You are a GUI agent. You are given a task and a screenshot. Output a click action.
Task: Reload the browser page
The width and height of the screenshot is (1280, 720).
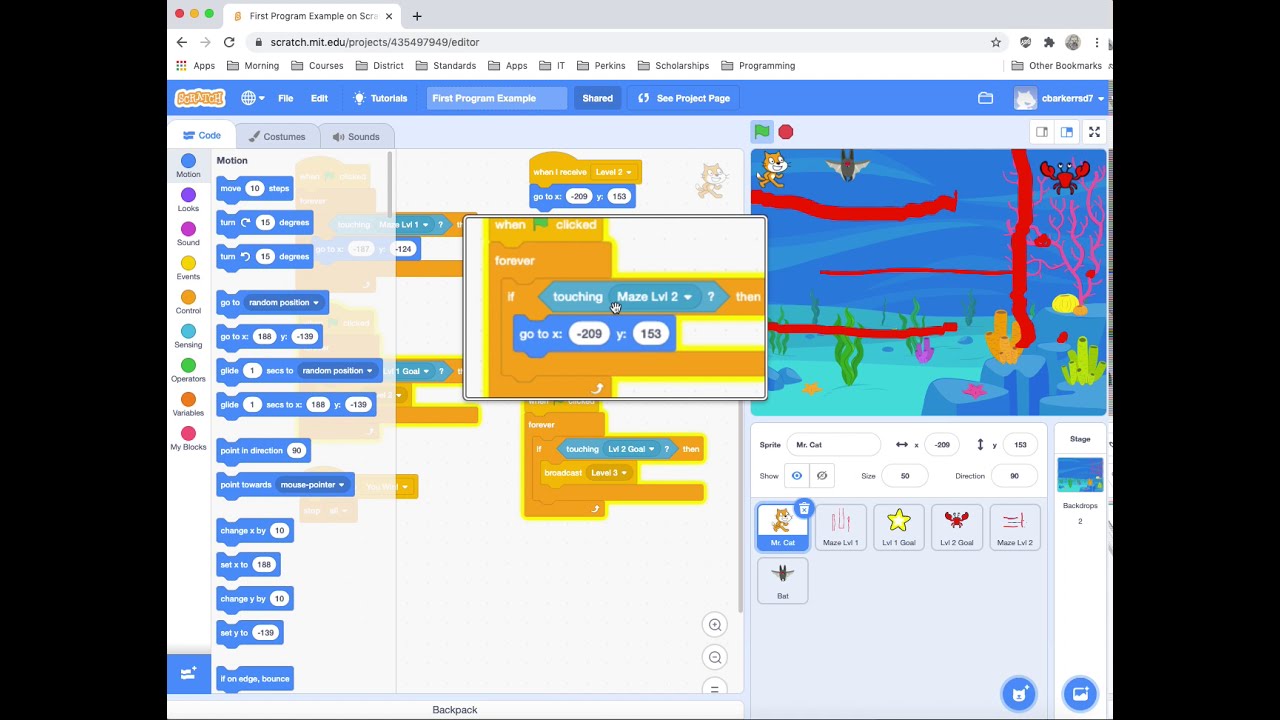(x=229, y=42)
